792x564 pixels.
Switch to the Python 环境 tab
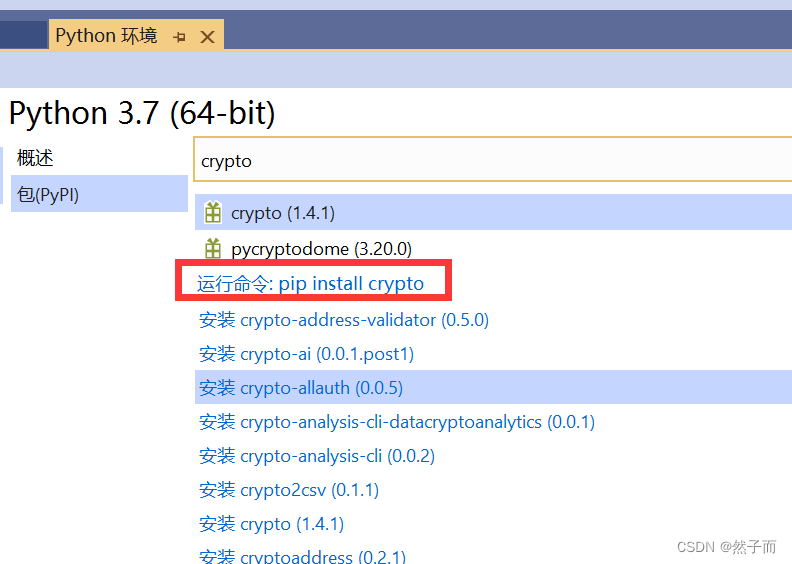point(106,36)
